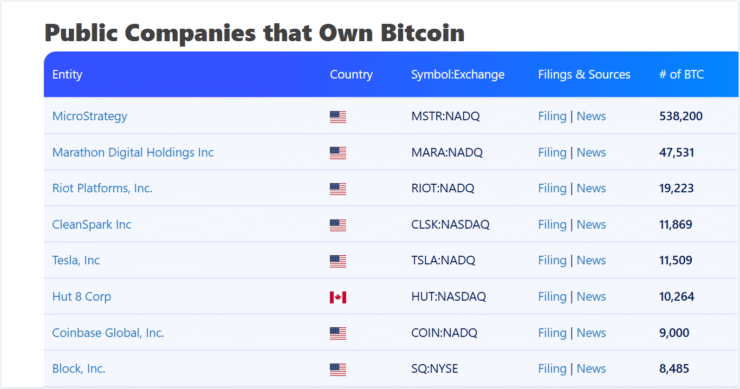Click the US flag in CleanSpark row

[338, 225]
